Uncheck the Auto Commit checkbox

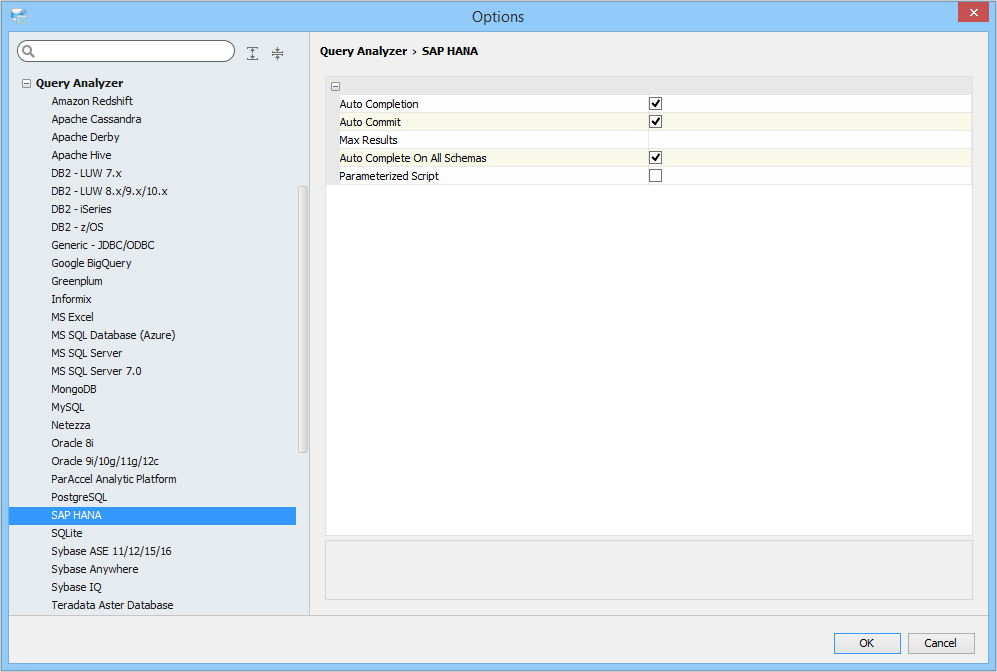pyautogui.click(x=655, y=121)
